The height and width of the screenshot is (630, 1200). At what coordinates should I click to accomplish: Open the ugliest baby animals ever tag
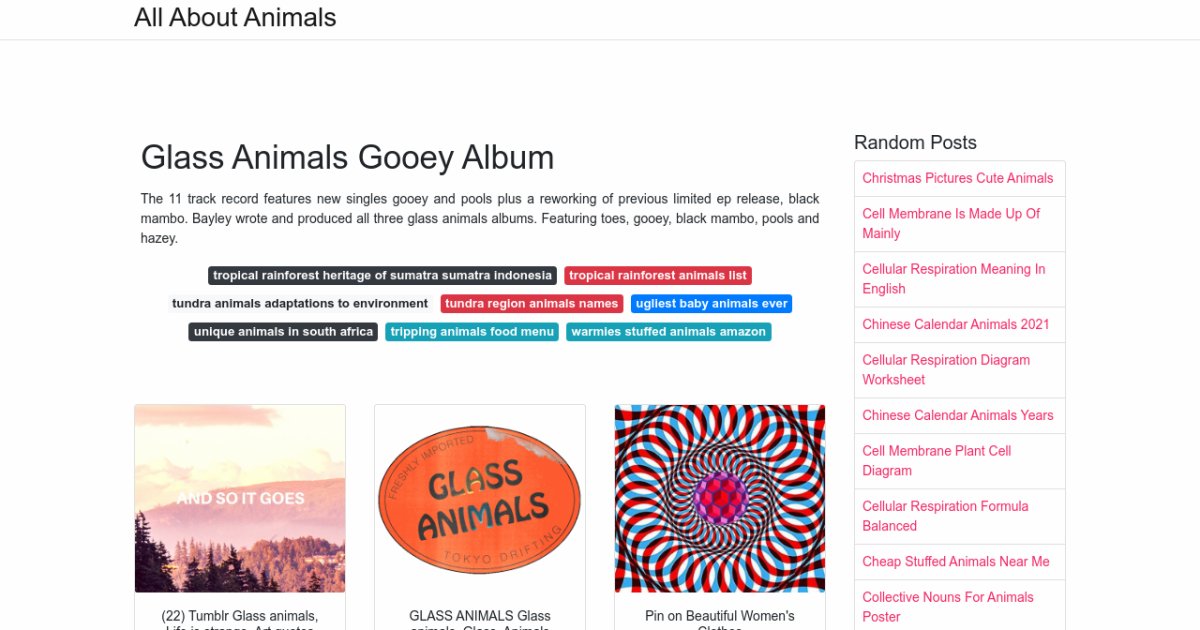point(712,304)
